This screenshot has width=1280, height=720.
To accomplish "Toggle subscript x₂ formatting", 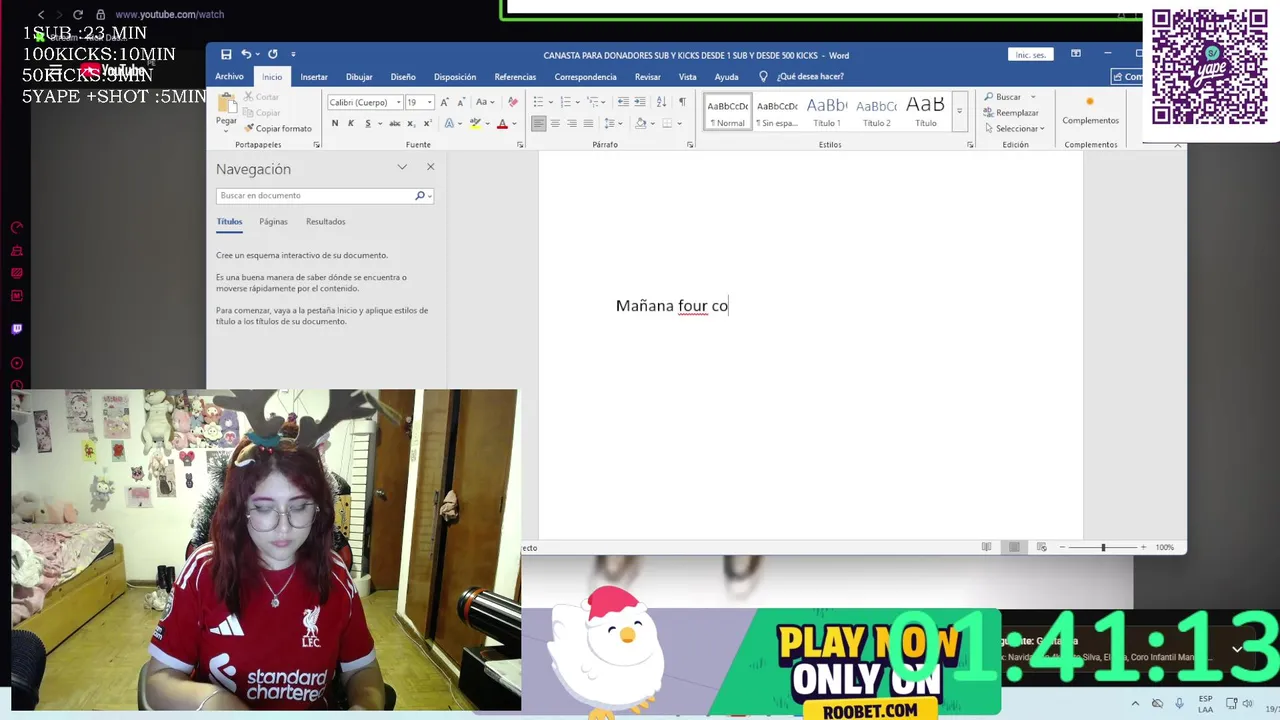I will coord(411,123).
